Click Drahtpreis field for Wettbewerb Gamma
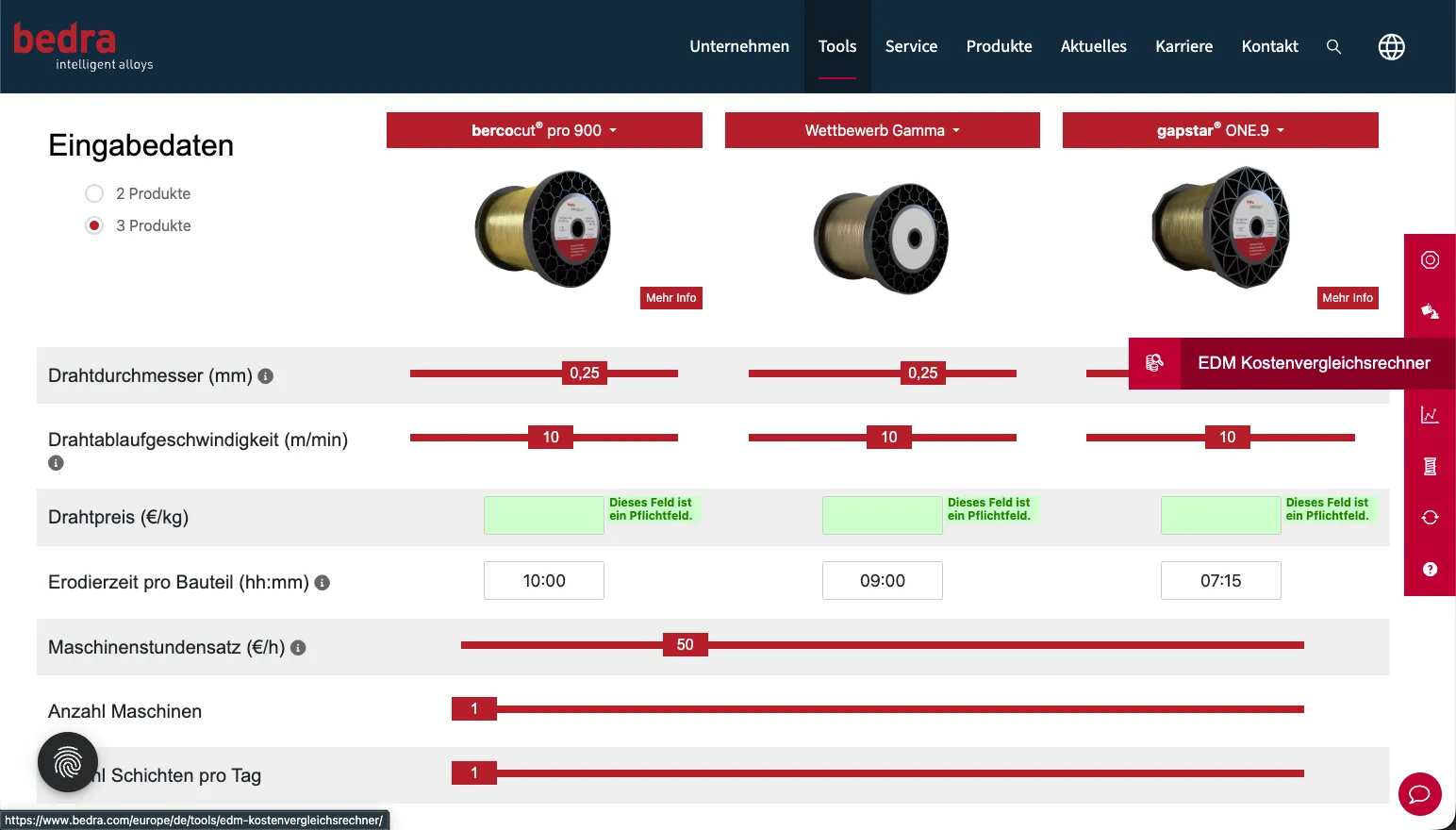This screenshot has width=1456, height=830. 883,516
